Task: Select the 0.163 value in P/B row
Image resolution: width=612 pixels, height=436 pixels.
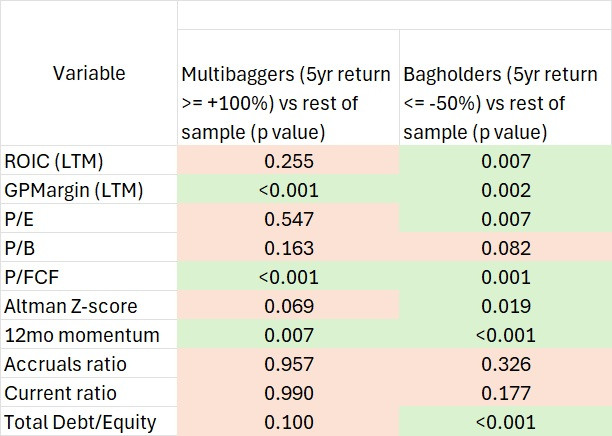Action: [x=288, y=248]
